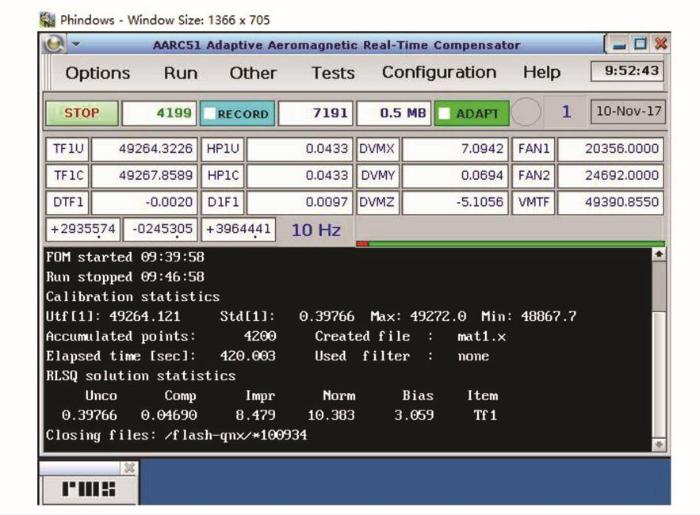Click the log scrollbar up arrow
The image size is (700, 515).
(659, 254)
